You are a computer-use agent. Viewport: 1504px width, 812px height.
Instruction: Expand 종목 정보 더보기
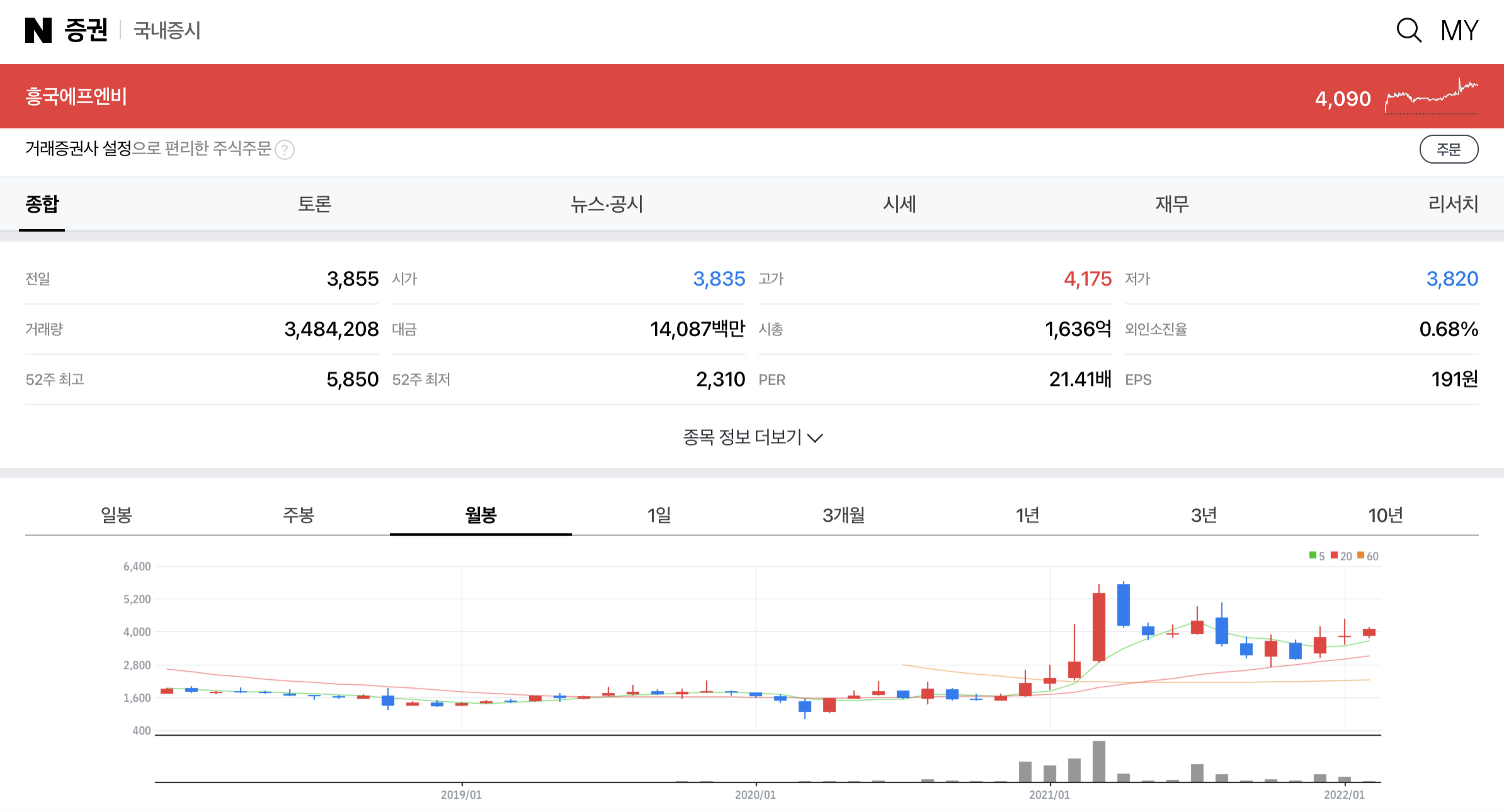coord(753,437)
